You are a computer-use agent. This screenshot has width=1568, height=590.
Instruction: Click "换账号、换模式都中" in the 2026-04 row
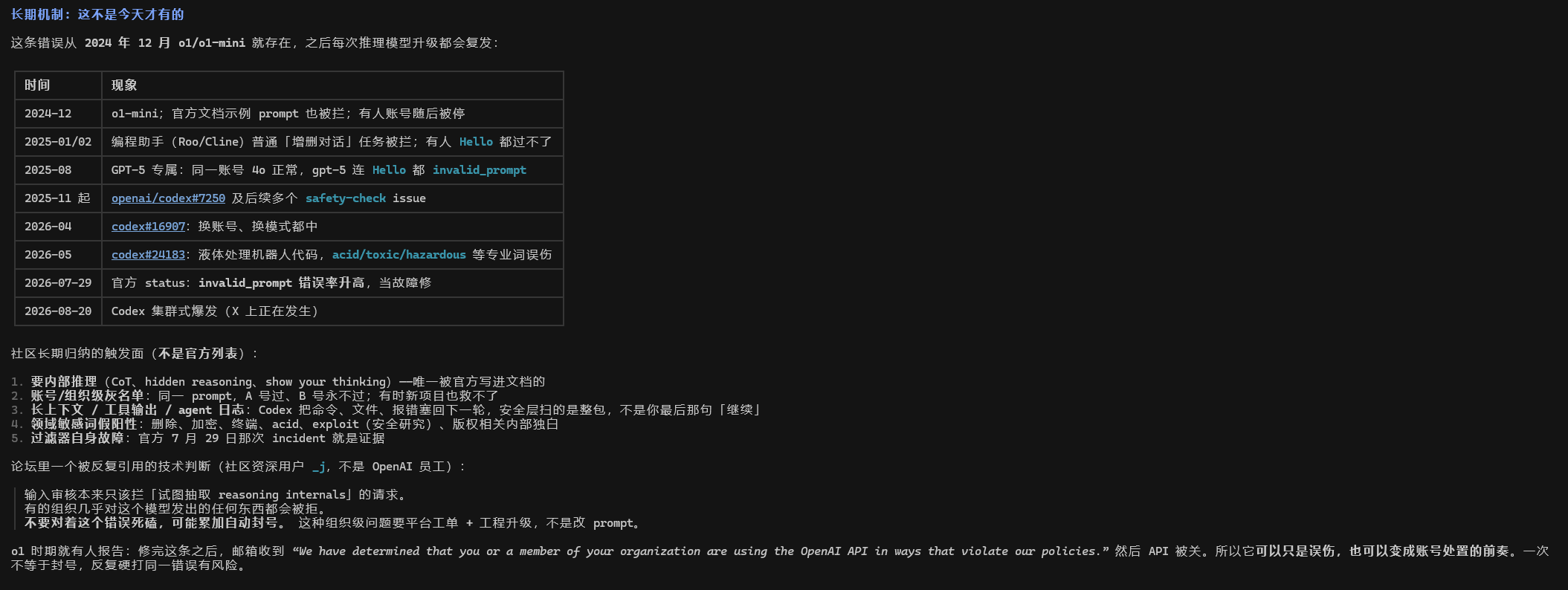(x=258, y=227)
